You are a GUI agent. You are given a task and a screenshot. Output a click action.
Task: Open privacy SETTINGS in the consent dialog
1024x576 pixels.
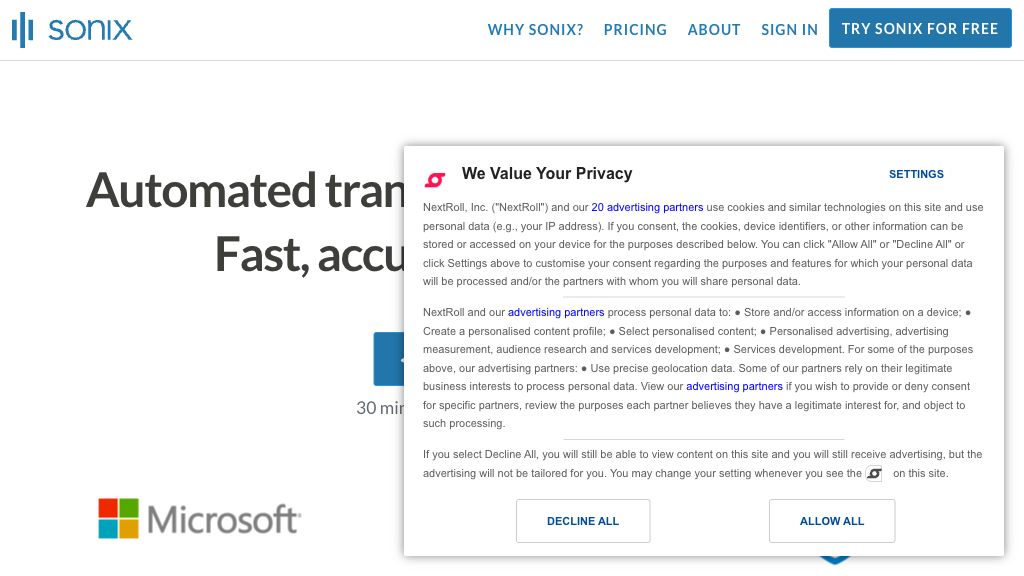coord(916,174)
